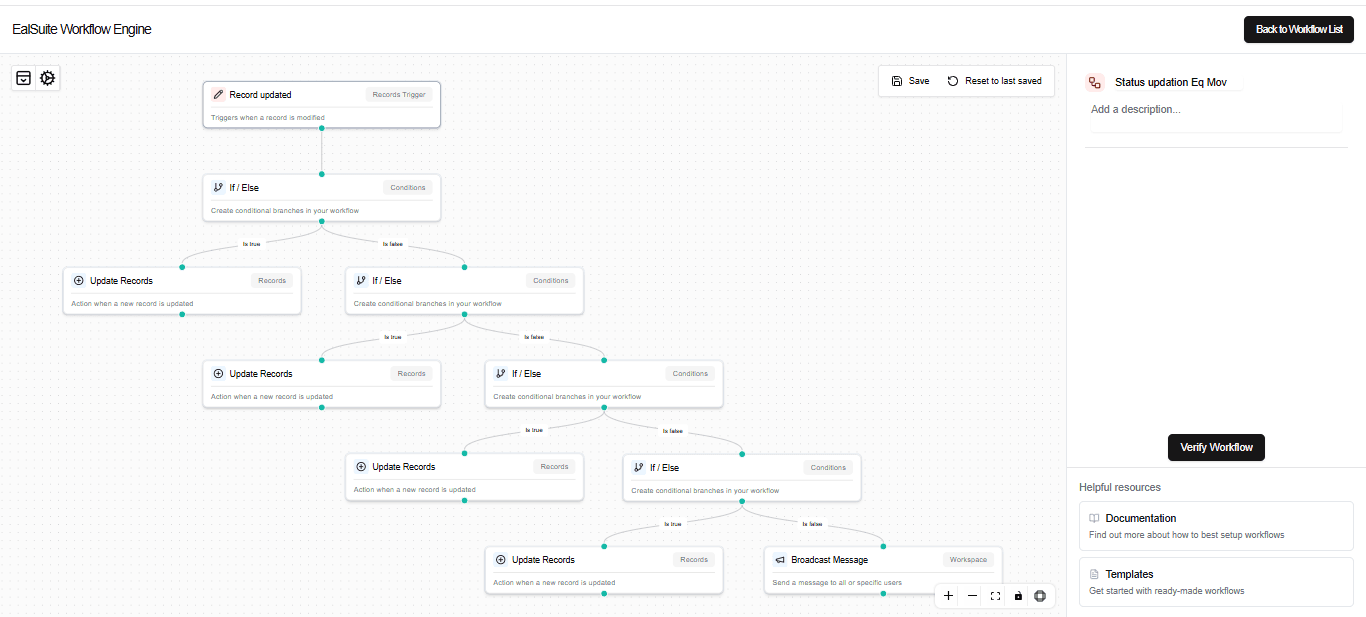The height and width of the screenshot is (617, 1366).
Task: Click Reset to last saved
Action: 994,81
